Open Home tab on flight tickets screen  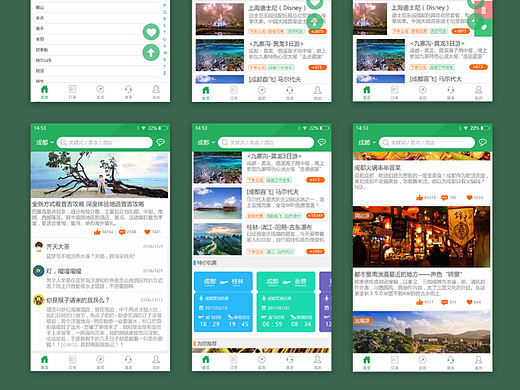pos(206,359)
